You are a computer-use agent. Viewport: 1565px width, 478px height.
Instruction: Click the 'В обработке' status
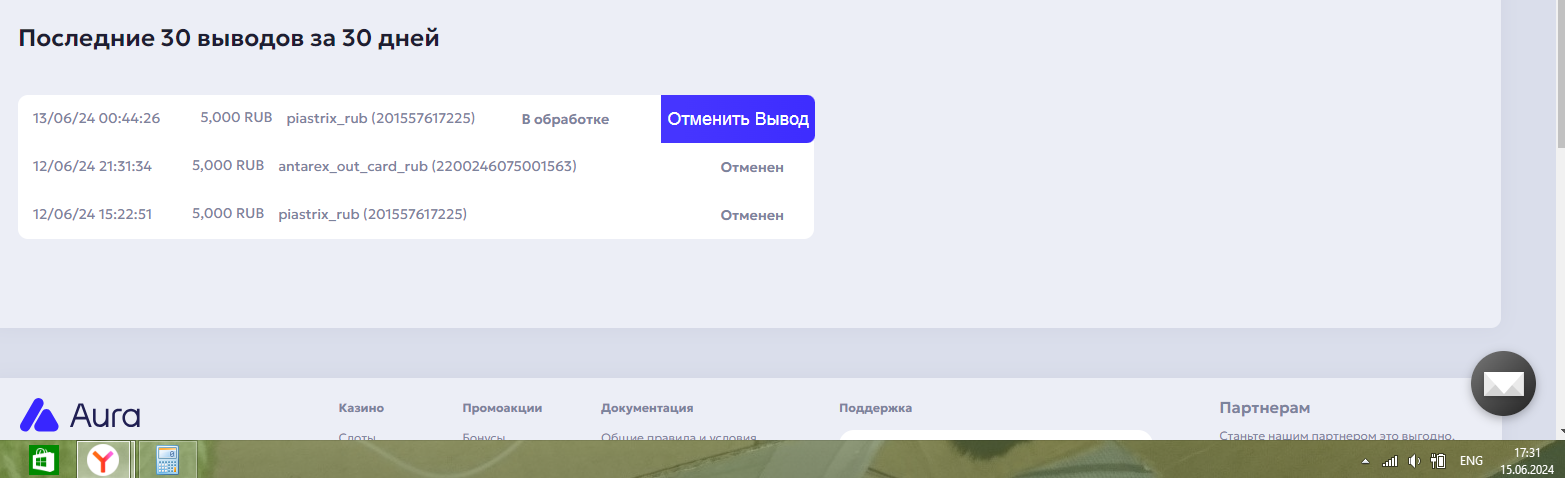tap(565, 119)
